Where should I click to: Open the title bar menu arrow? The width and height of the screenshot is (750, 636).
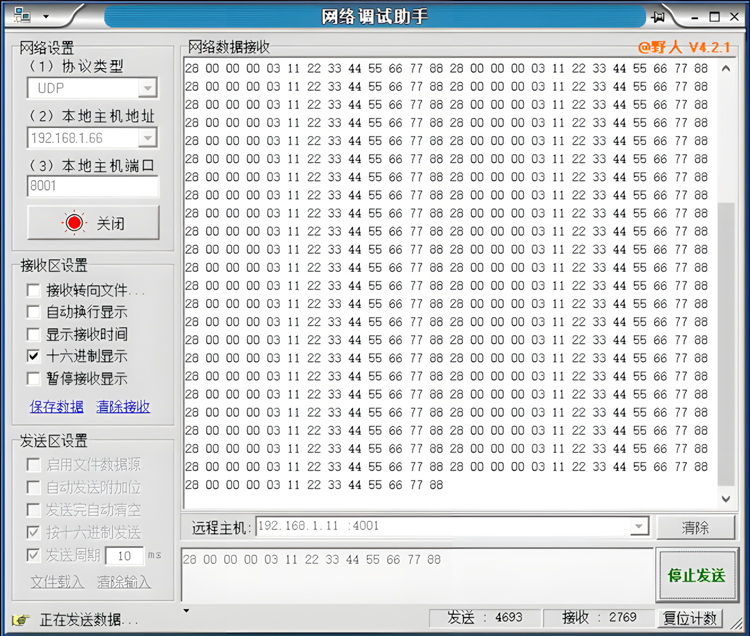pos(45,17)
